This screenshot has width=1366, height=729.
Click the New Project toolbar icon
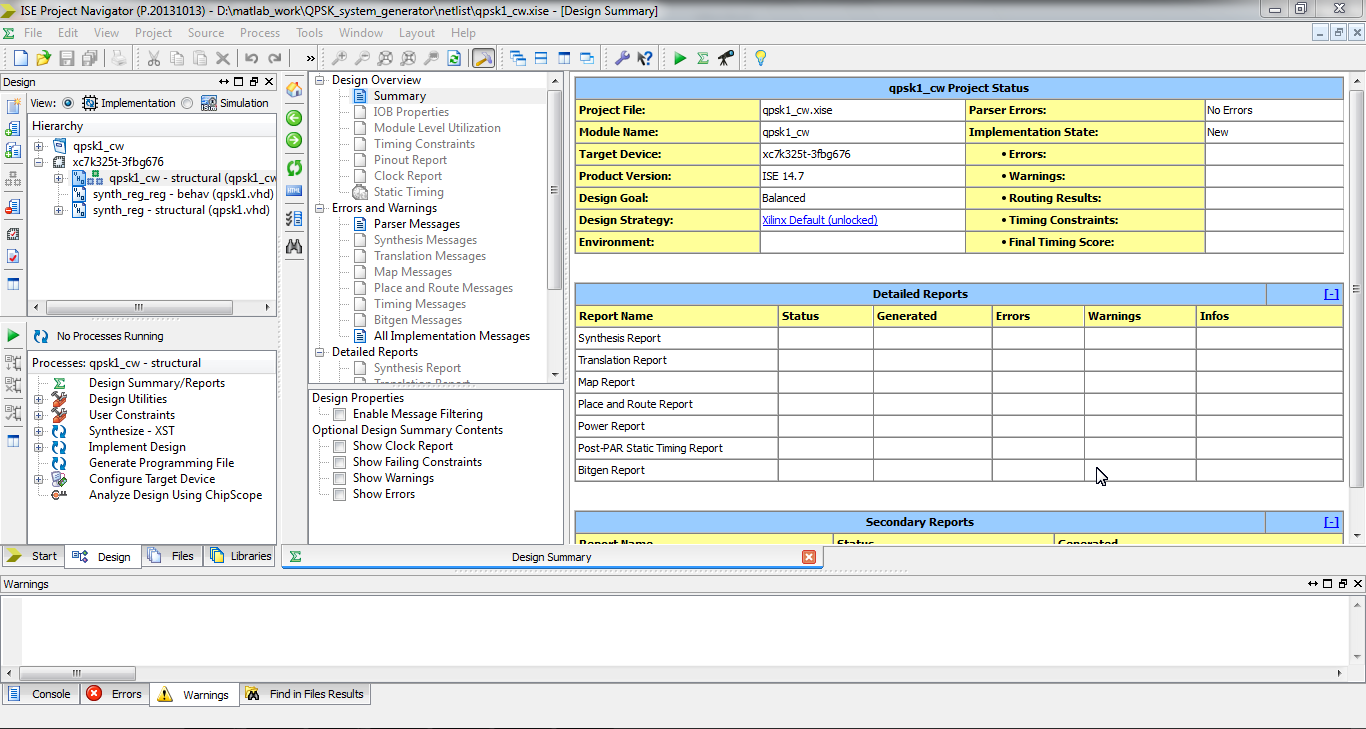[x=20, y=58]
